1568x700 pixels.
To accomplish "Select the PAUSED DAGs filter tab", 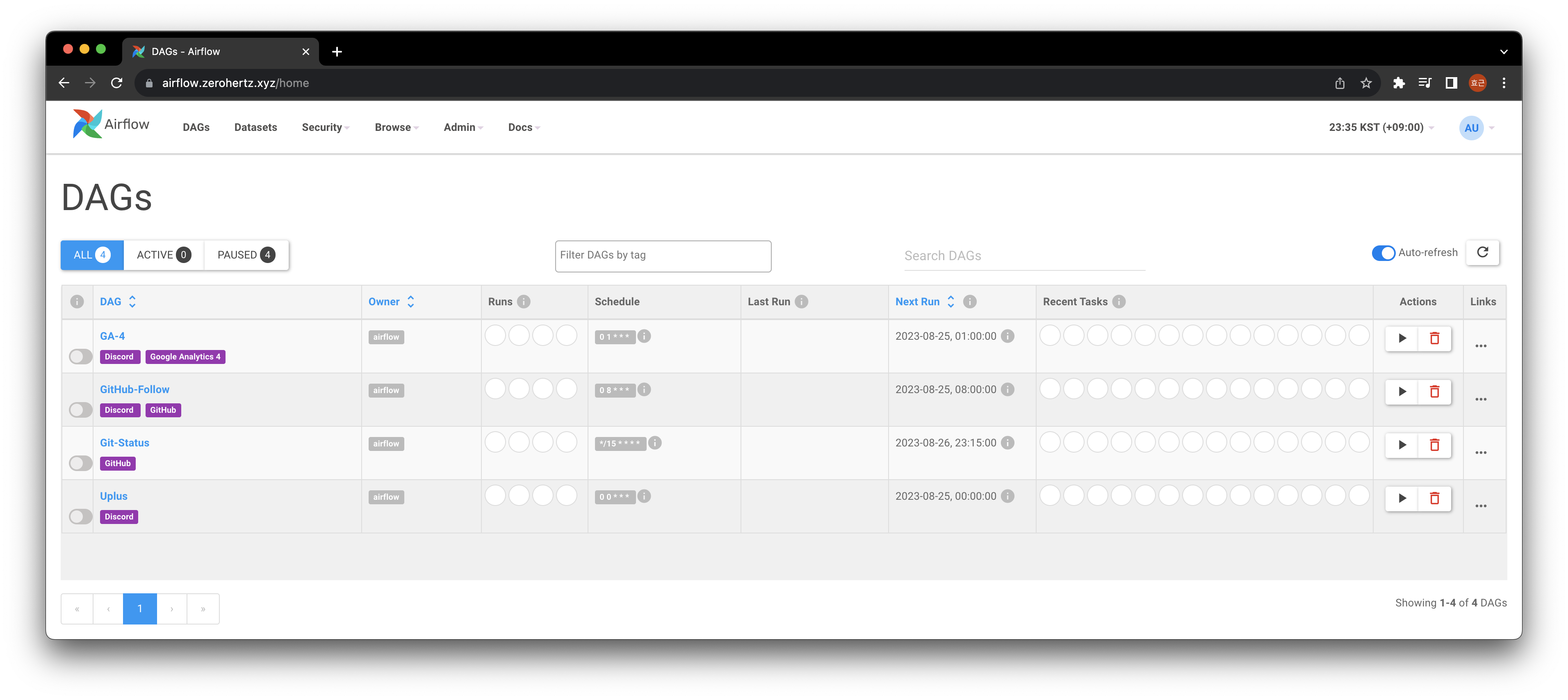I will click(246, 255).
